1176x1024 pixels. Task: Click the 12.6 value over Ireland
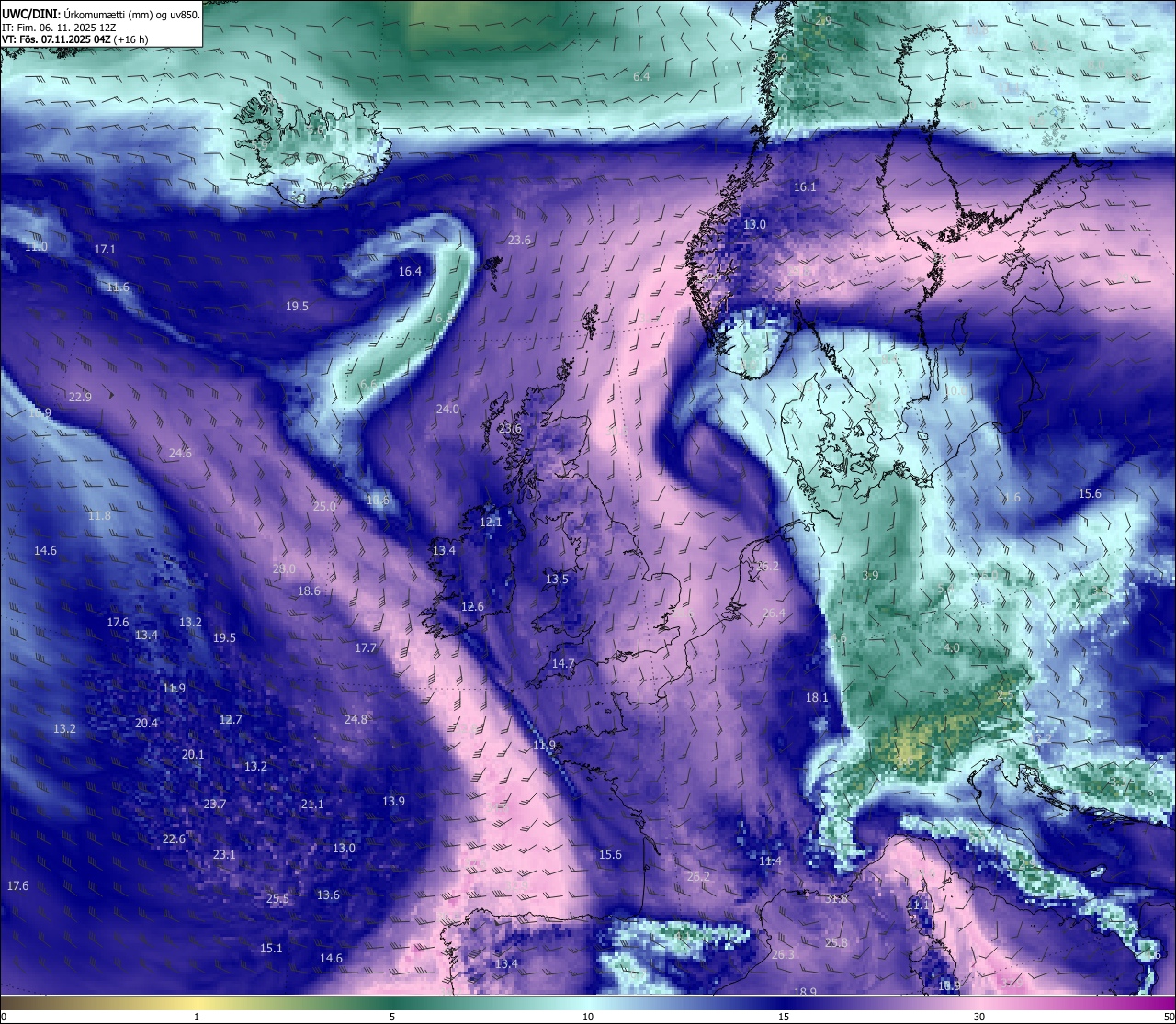click(x=472, y=606)
